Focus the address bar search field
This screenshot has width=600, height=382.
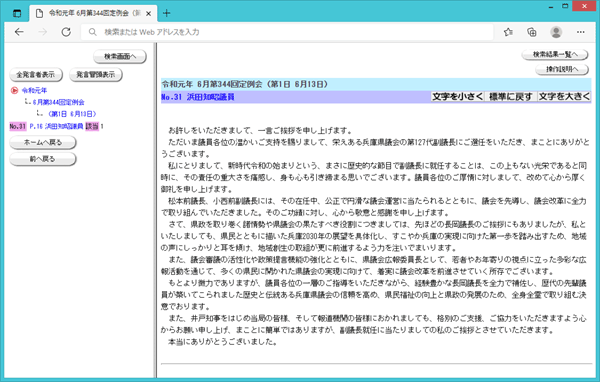coord(287,32)
